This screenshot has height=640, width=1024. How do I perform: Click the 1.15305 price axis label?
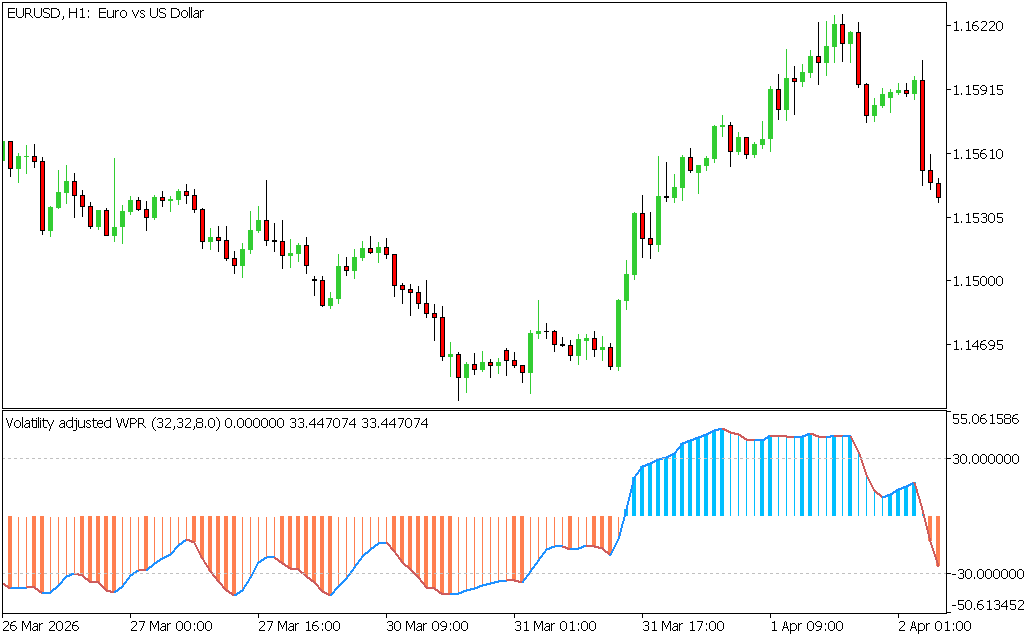click(x=985, y=218)
